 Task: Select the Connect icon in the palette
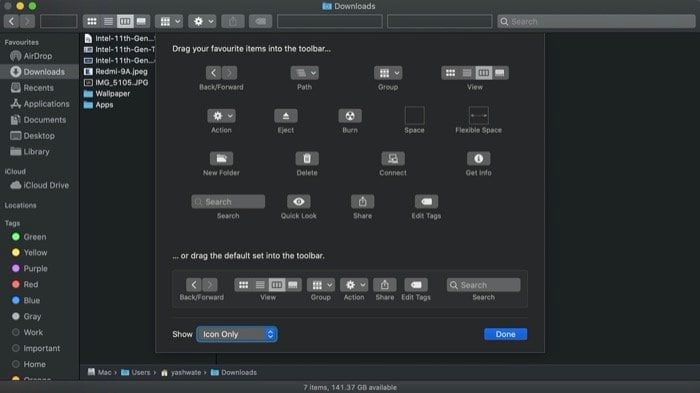393,159
